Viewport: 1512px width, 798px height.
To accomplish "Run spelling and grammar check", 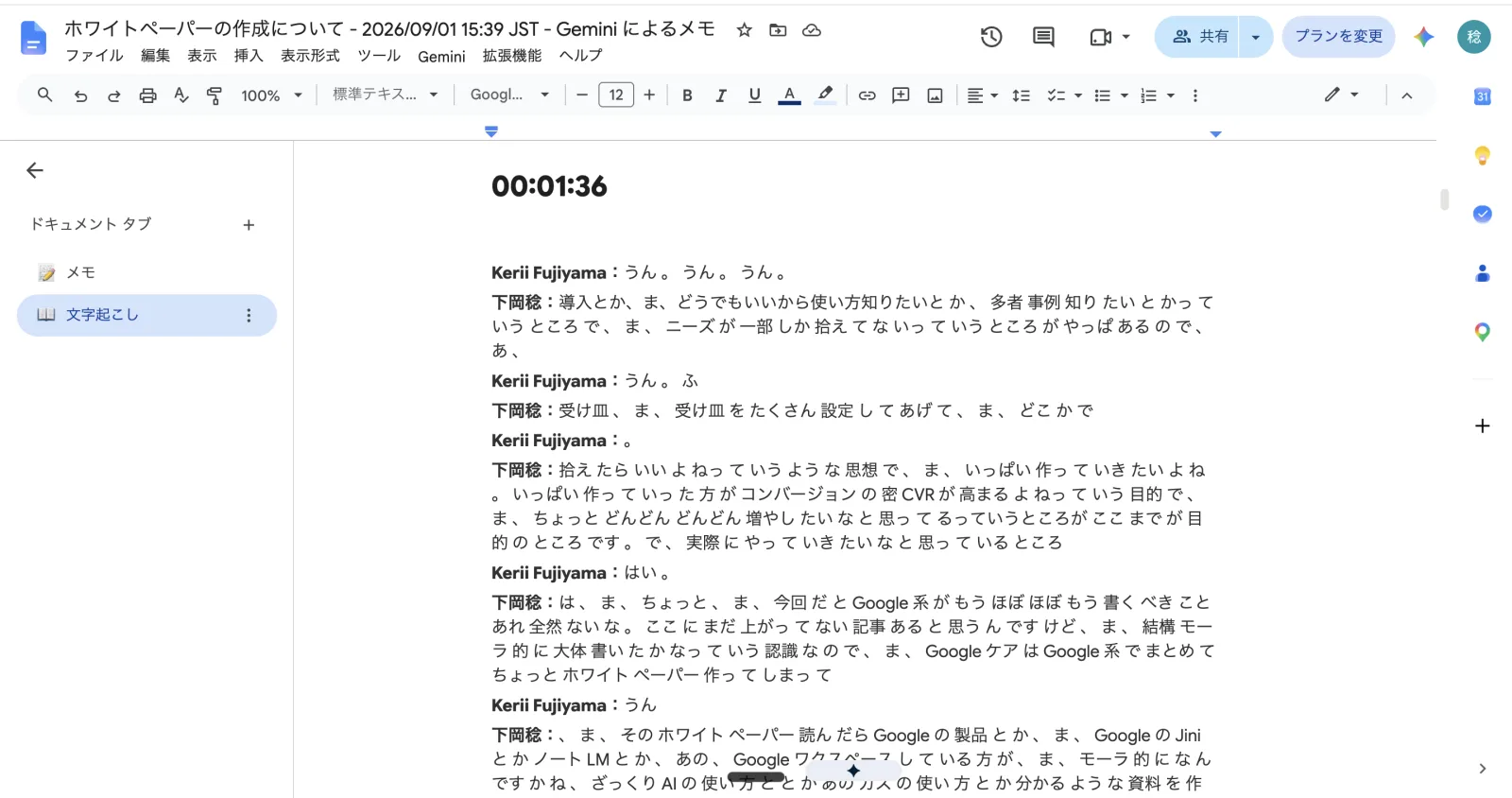I will point(181,95).
